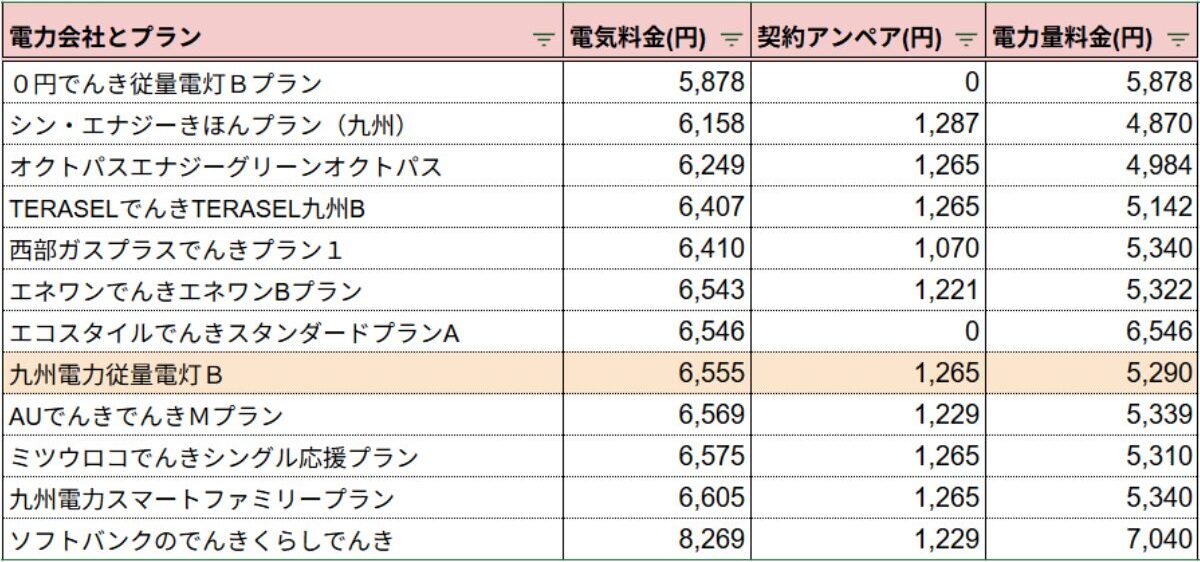Select the ソフトバンクのでんきくらしでんき cell
The image size is (1200, 562).
pyautogui.click(x=282, y=540)
